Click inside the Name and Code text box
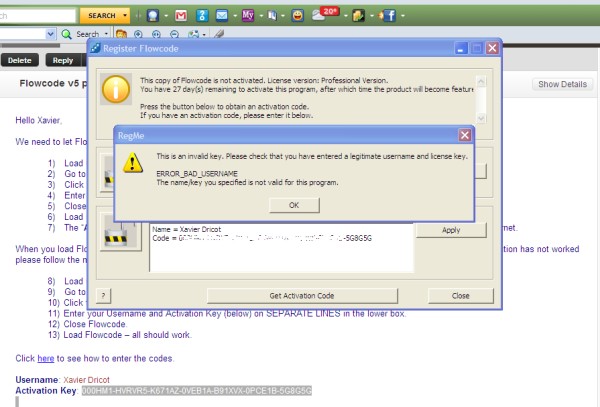 pos(282,248)
